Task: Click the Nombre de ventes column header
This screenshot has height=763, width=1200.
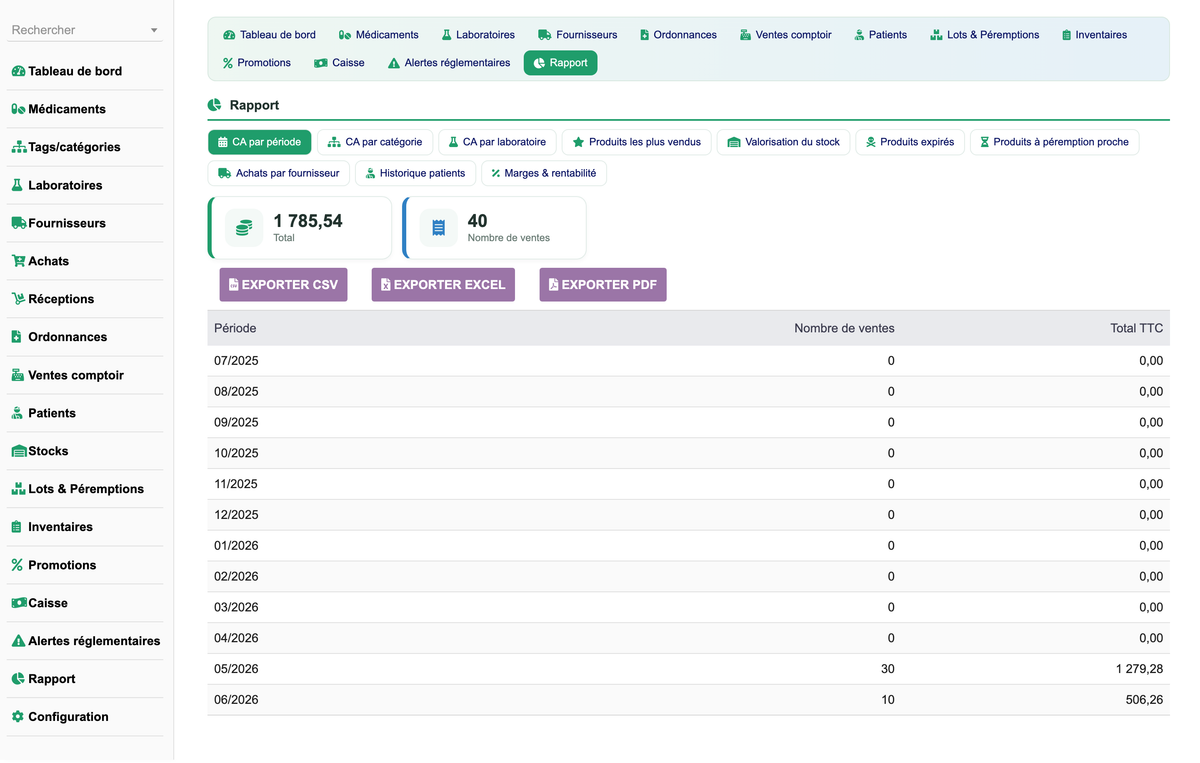Action: (844, 328)
